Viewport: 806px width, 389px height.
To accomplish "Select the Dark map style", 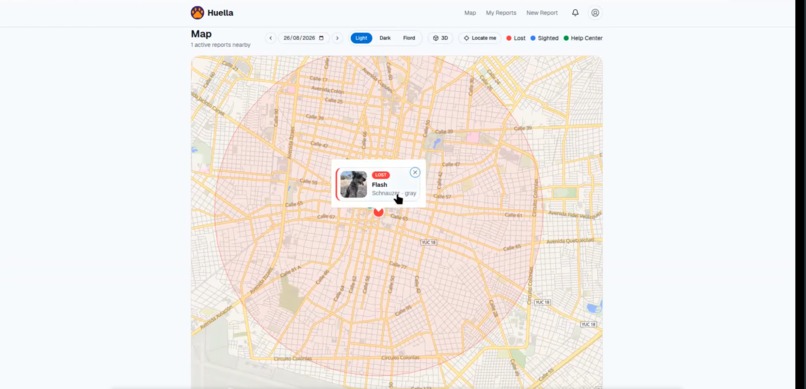I will click(385, 38).
